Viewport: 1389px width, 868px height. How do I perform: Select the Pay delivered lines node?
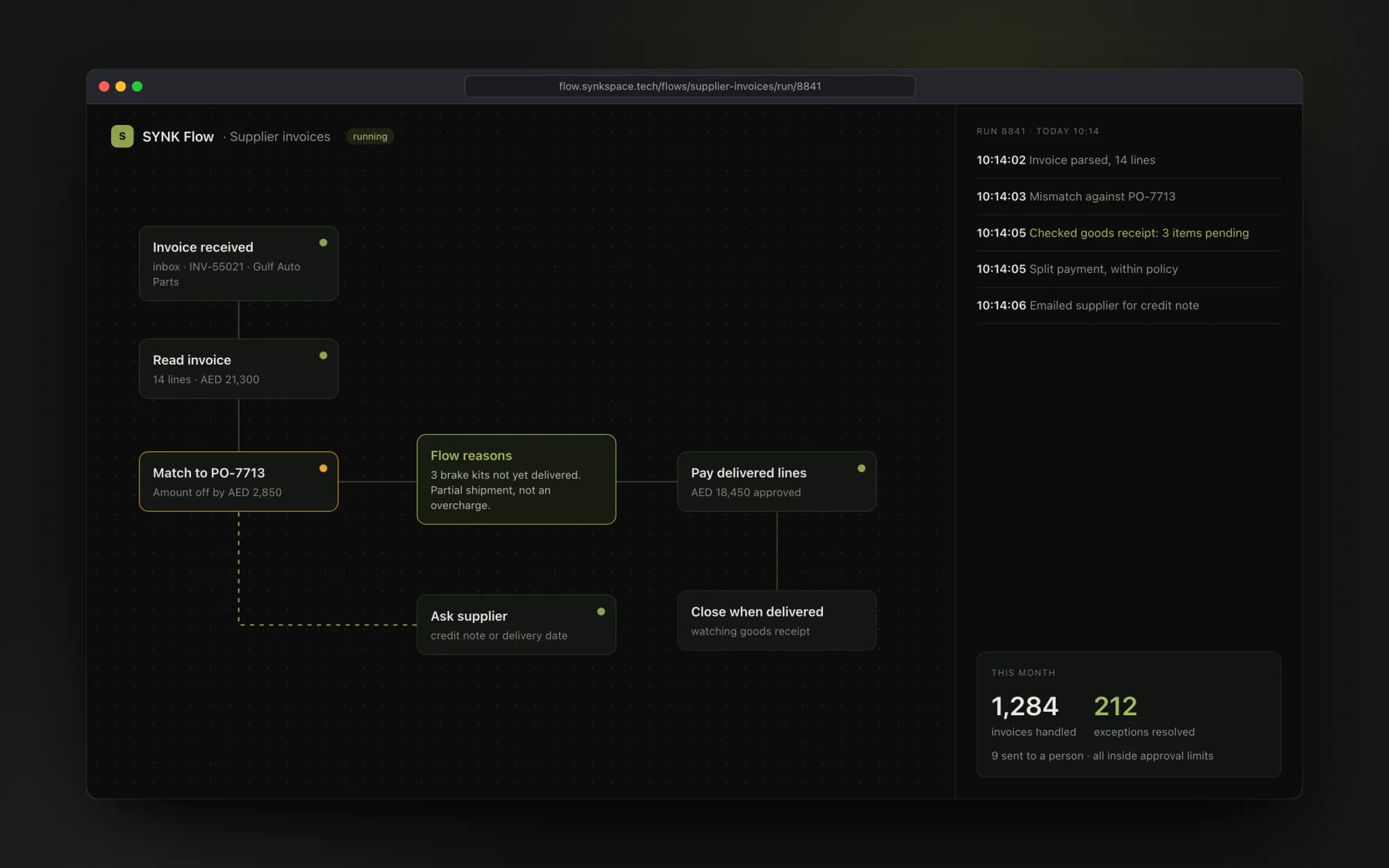click(x=776, y=482)
